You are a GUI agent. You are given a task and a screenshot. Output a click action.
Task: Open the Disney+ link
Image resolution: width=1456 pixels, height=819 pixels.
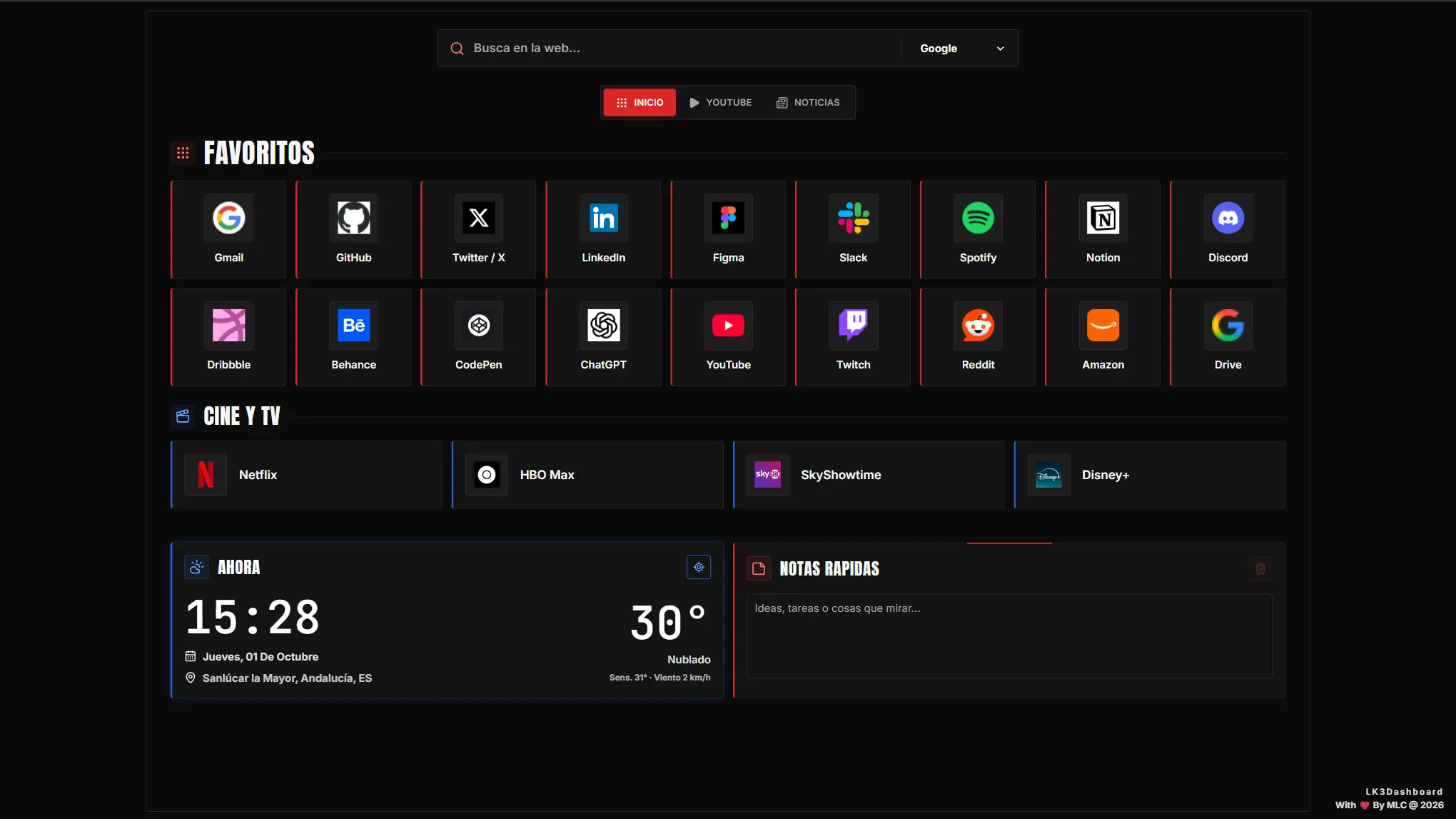1150,475
